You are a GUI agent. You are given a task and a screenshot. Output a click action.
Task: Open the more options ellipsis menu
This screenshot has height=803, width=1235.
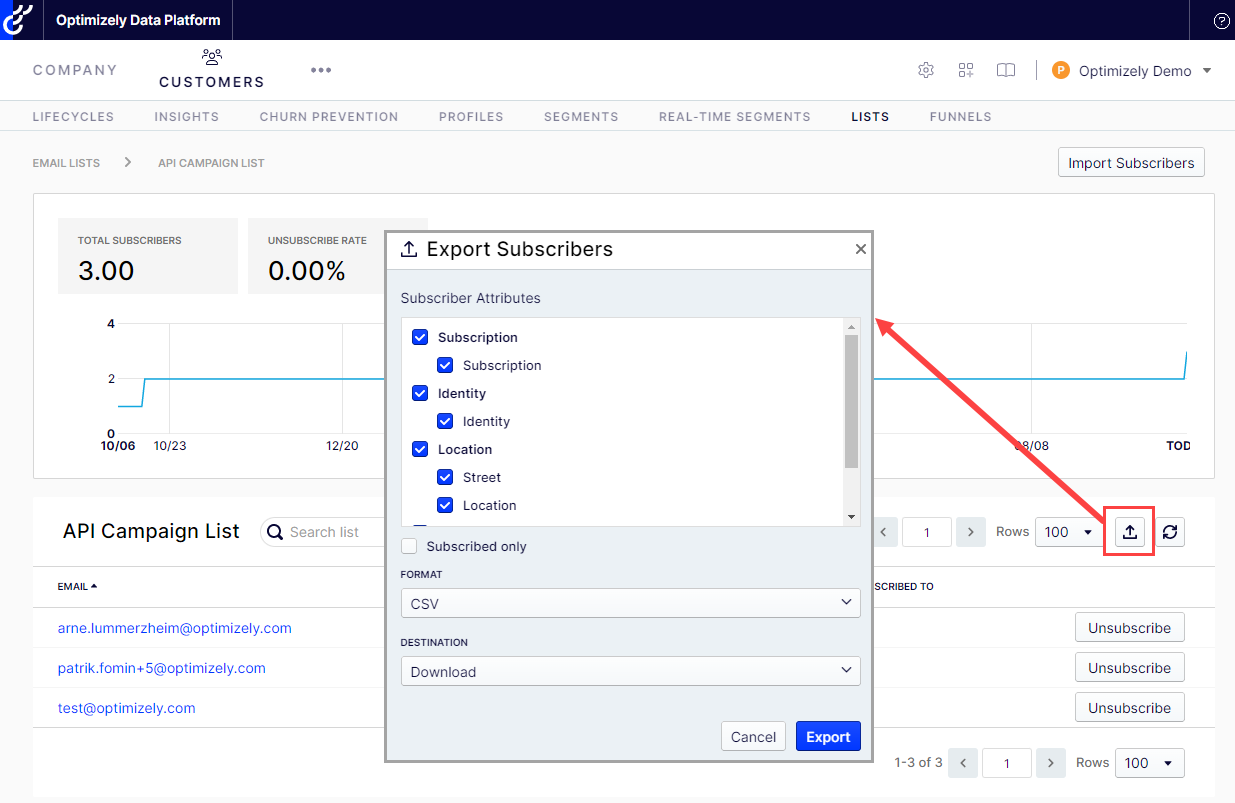(x=321, y=70)
